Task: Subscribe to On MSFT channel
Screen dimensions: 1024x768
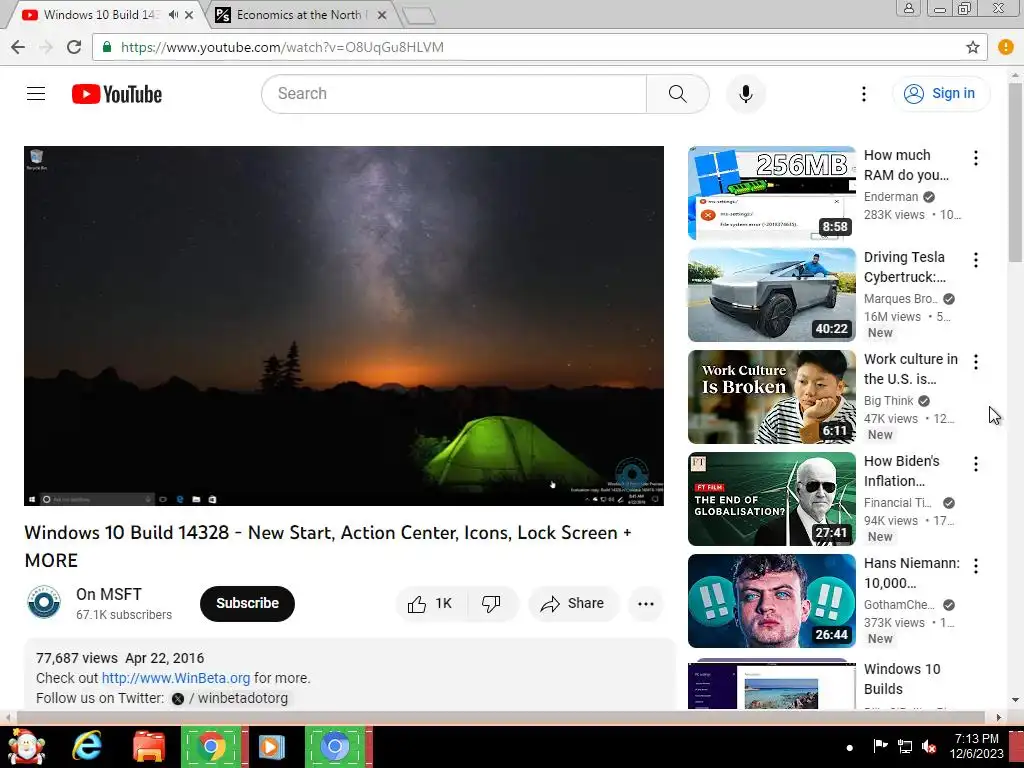Action: click(x=248, y=603)
